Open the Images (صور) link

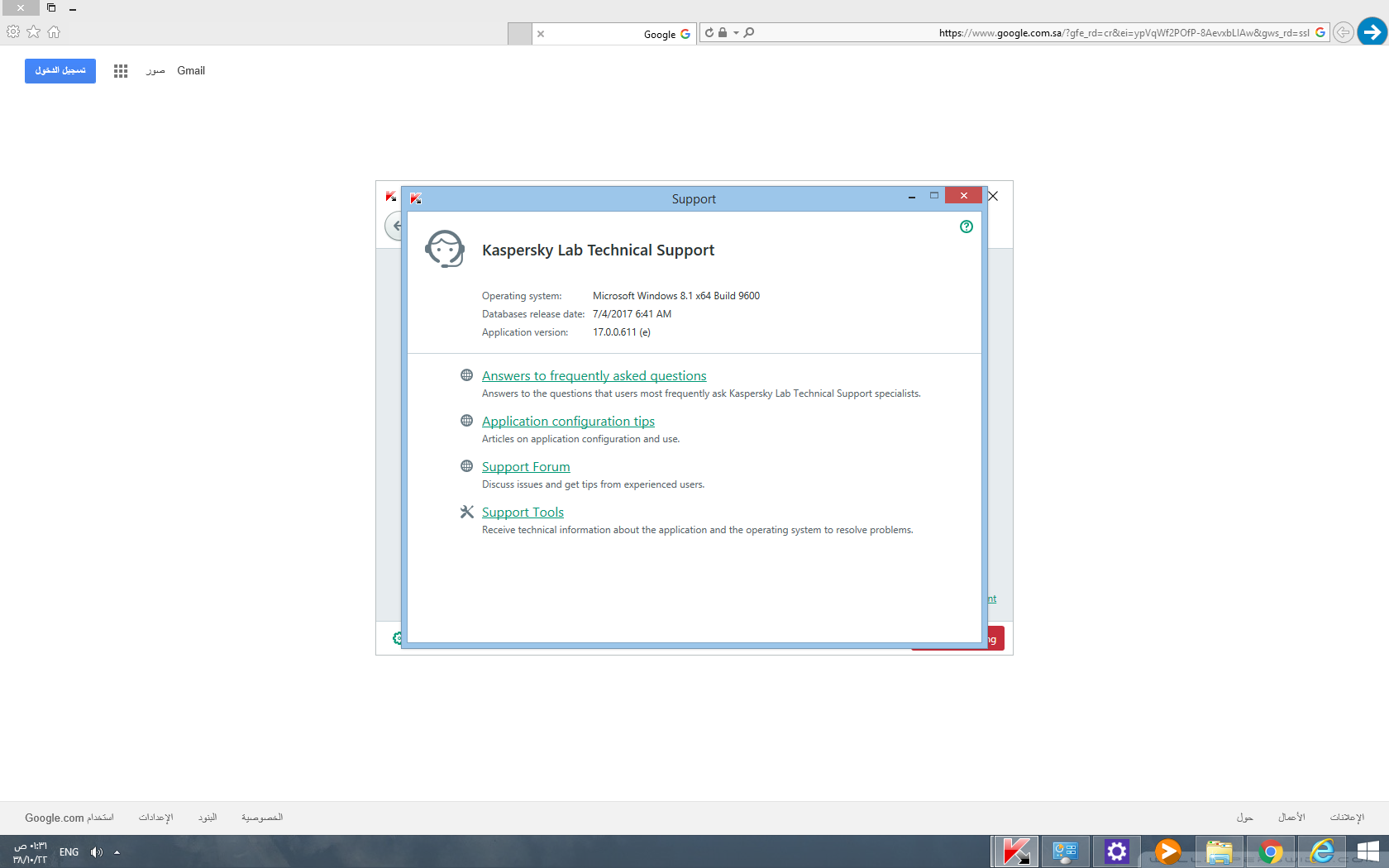pyautogui.click(x=155, y=71)
